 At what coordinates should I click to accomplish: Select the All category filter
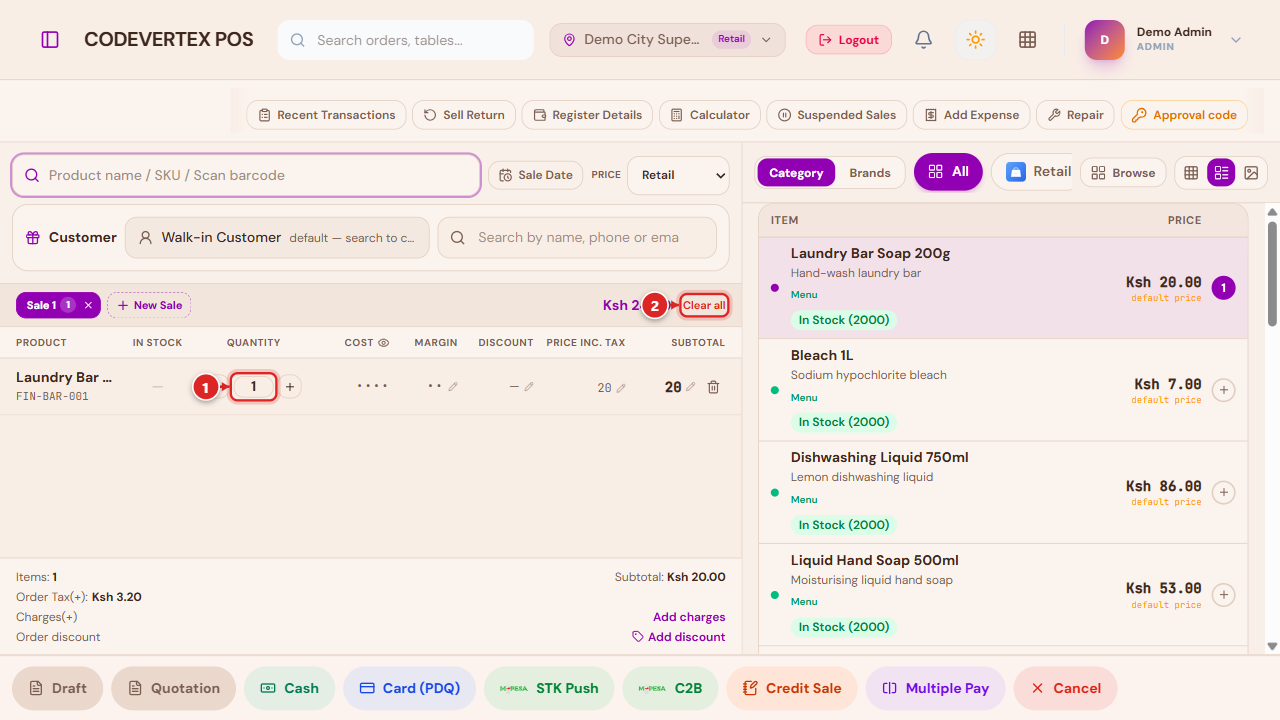948,172
